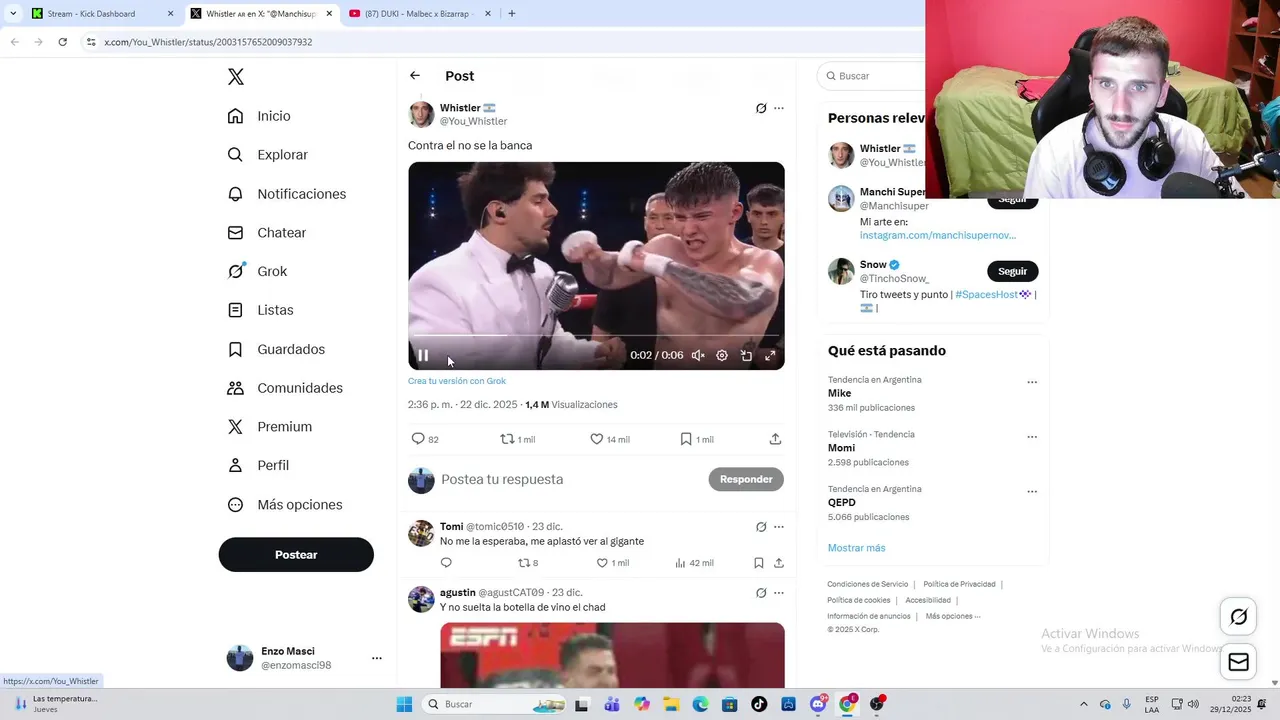Image resolution: width=1280 pixels, height=720 pixels.
Task: Bookmark the post with 1 mil saves
Action: tap(696, 439)
